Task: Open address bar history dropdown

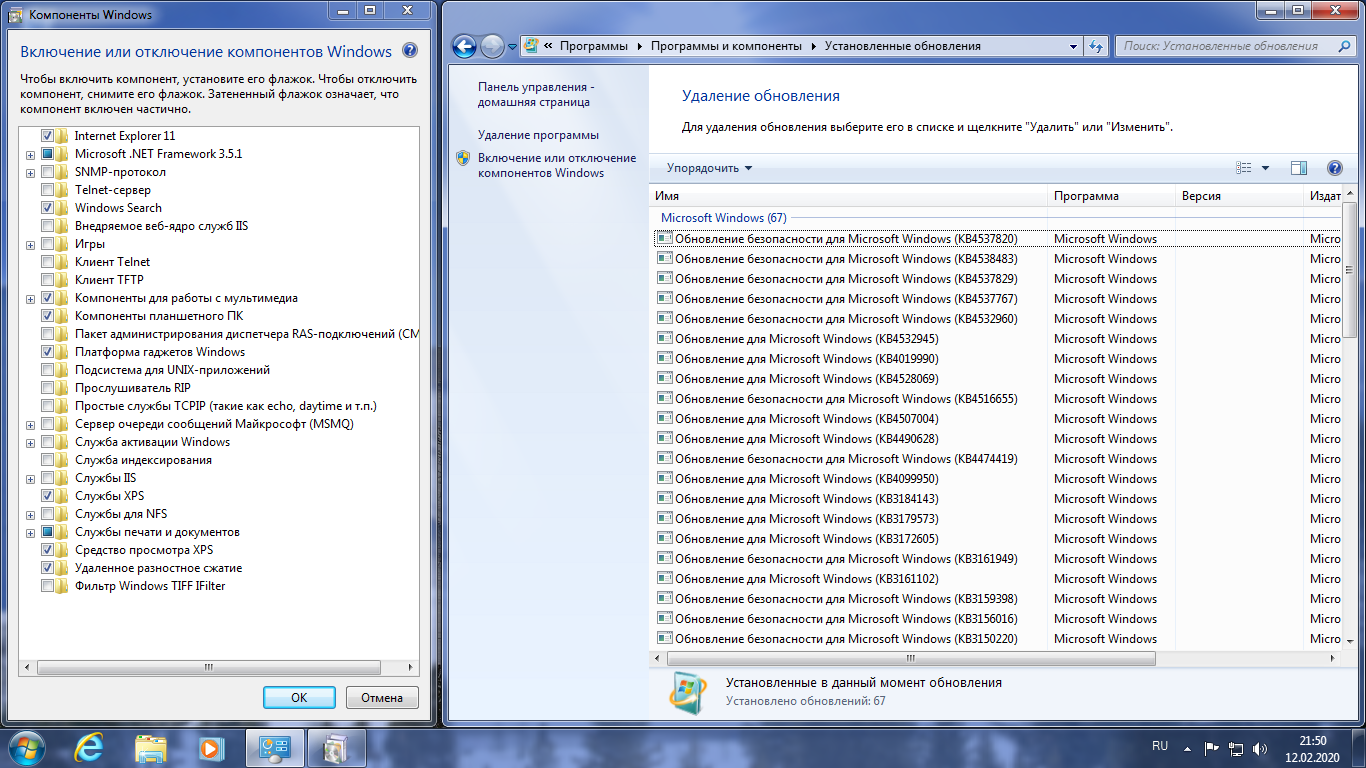Action: (1073, 46)
